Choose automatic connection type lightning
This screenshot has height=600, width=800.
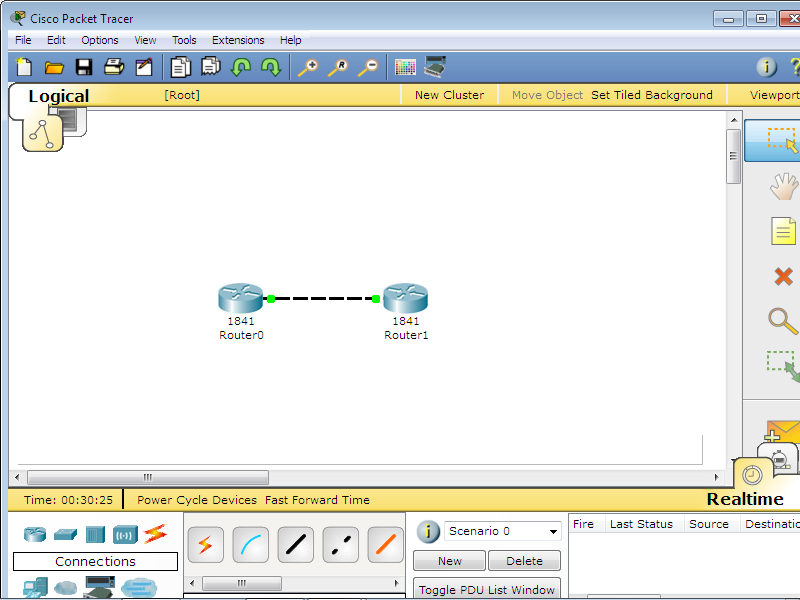[206, 544]
